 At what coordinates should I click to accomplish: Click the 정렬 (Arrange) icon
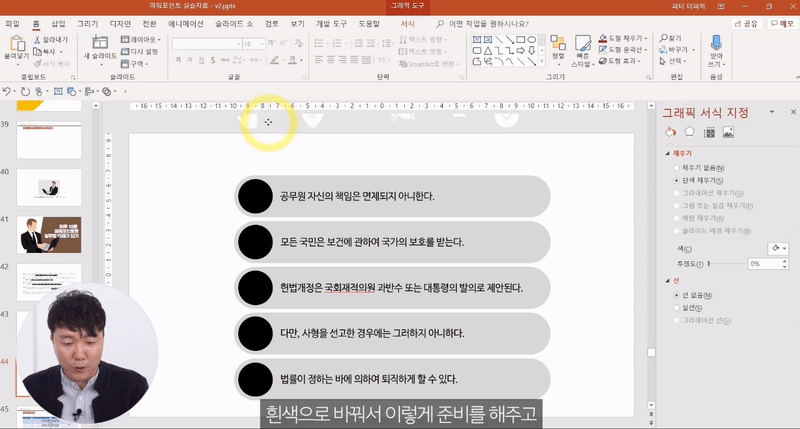558,43
